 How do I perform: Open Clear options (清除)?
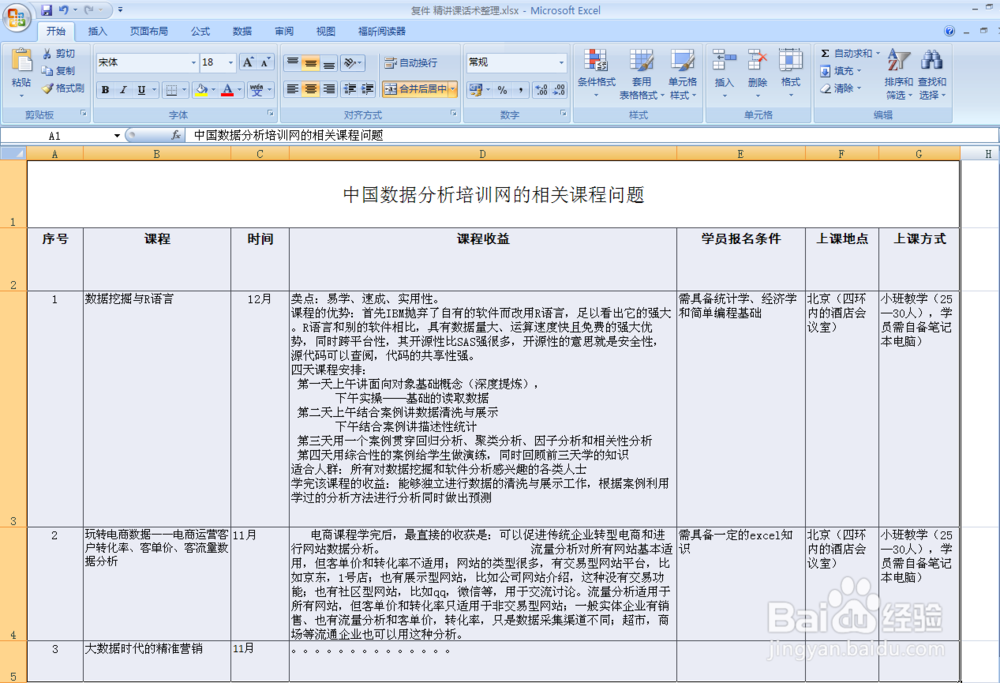[x=841, y=88]
